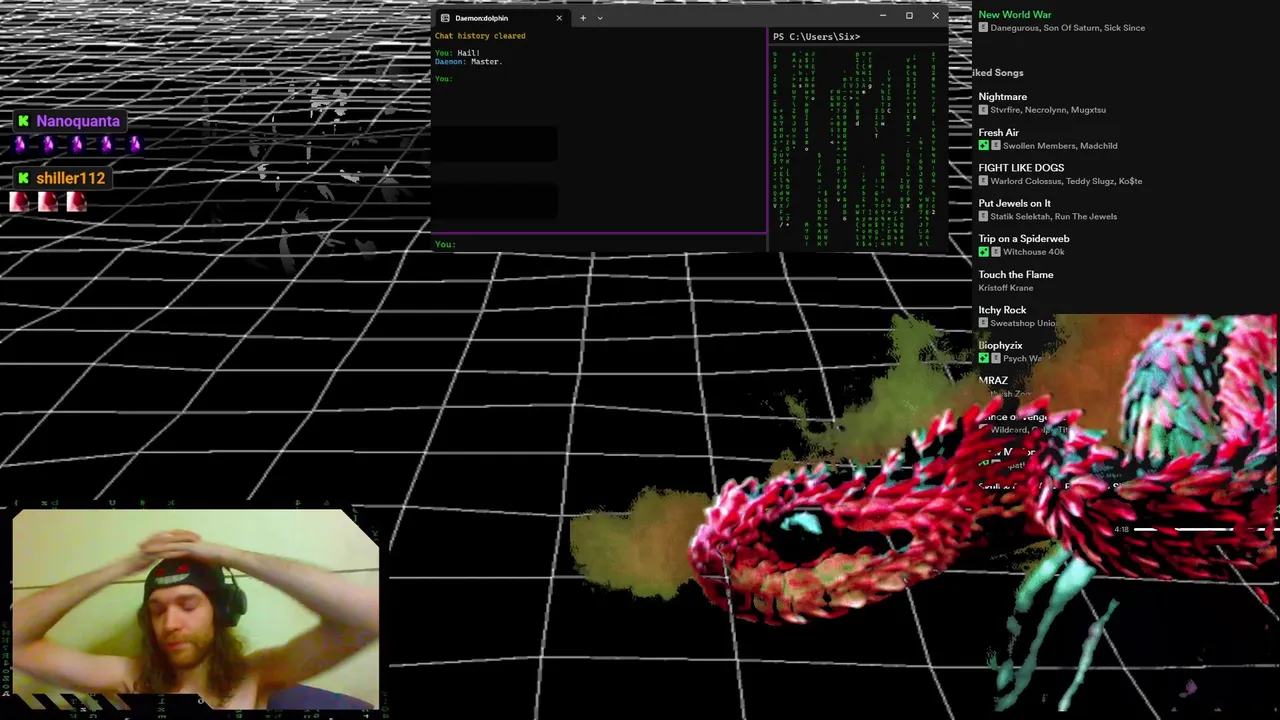
Task: Click the Liked Songs heading
Action: [x=998, y=73]
